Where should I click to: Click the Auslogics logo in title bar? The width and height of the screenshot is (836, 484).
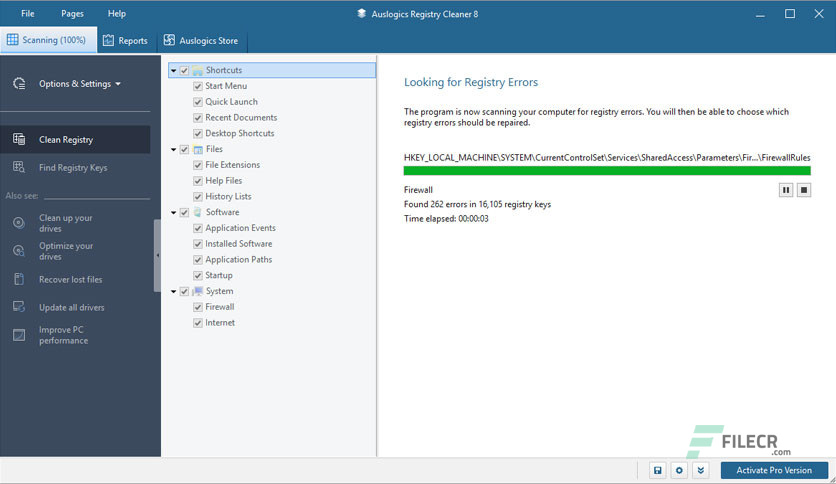(361, 14)
